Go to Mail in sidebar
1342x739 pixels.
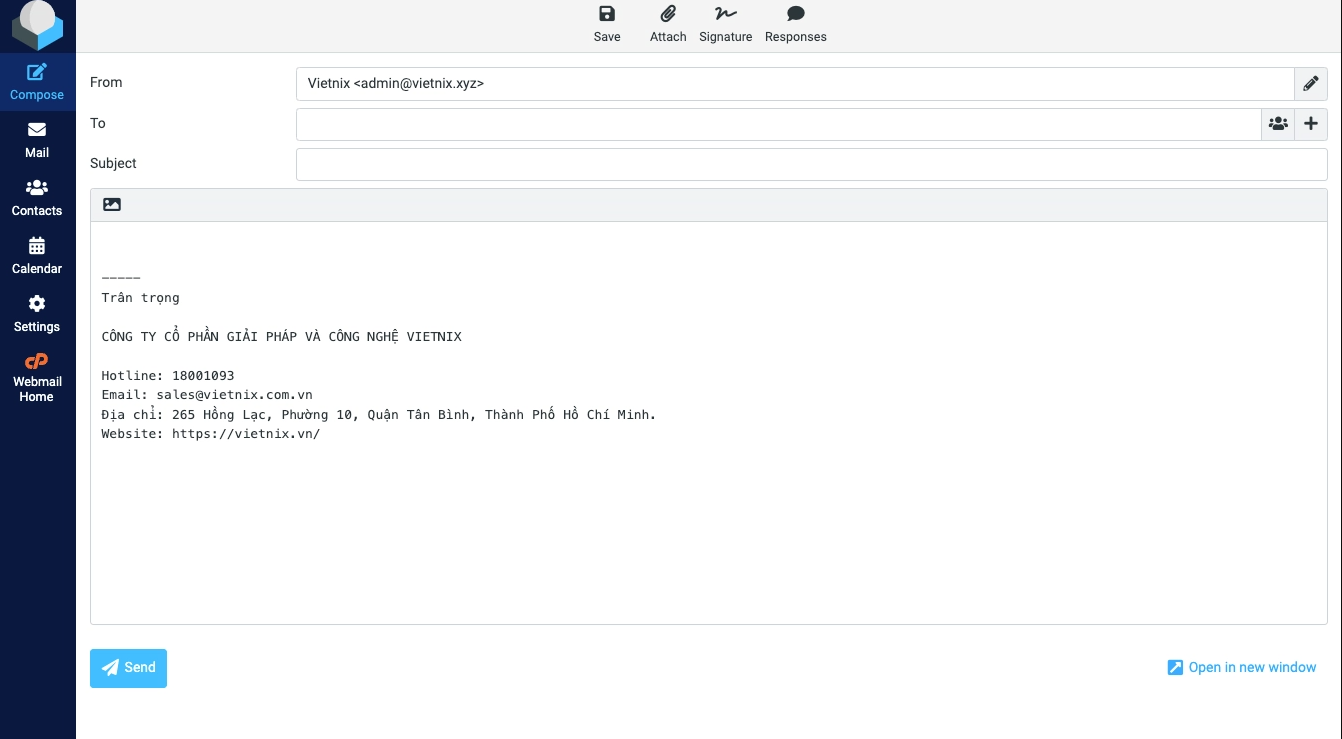click(37, 140)
